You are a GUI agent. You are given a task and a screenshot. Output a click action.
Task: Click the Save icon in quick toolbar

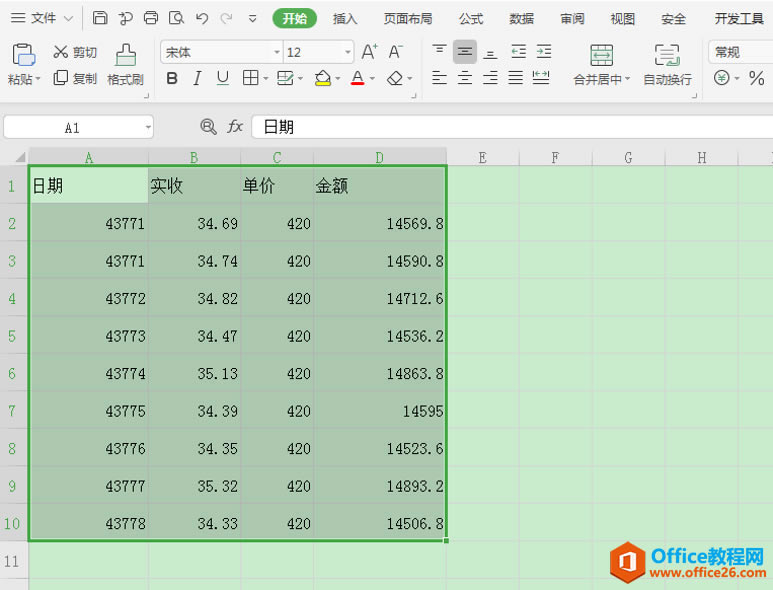pos(100,18)
